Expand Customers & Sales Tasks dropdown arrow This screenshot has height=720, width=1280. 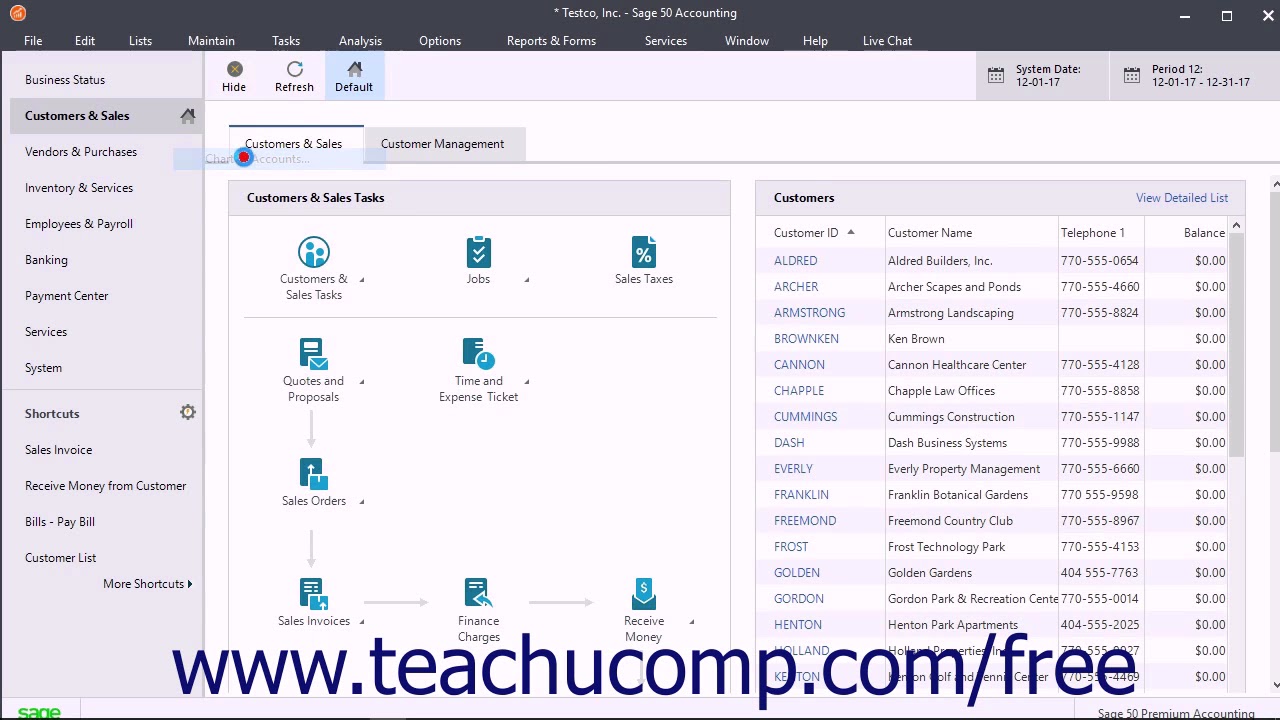(362, 280)
